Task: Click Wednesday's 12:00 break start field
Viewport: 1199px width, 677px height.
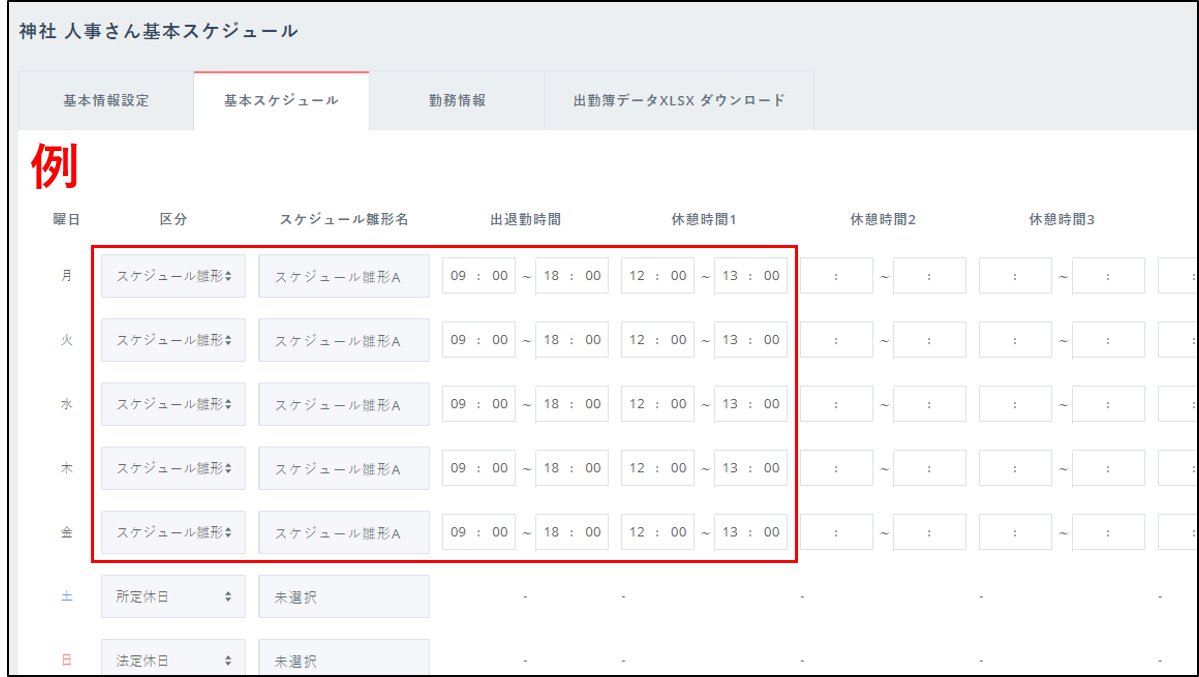Action: click(658, 404)
